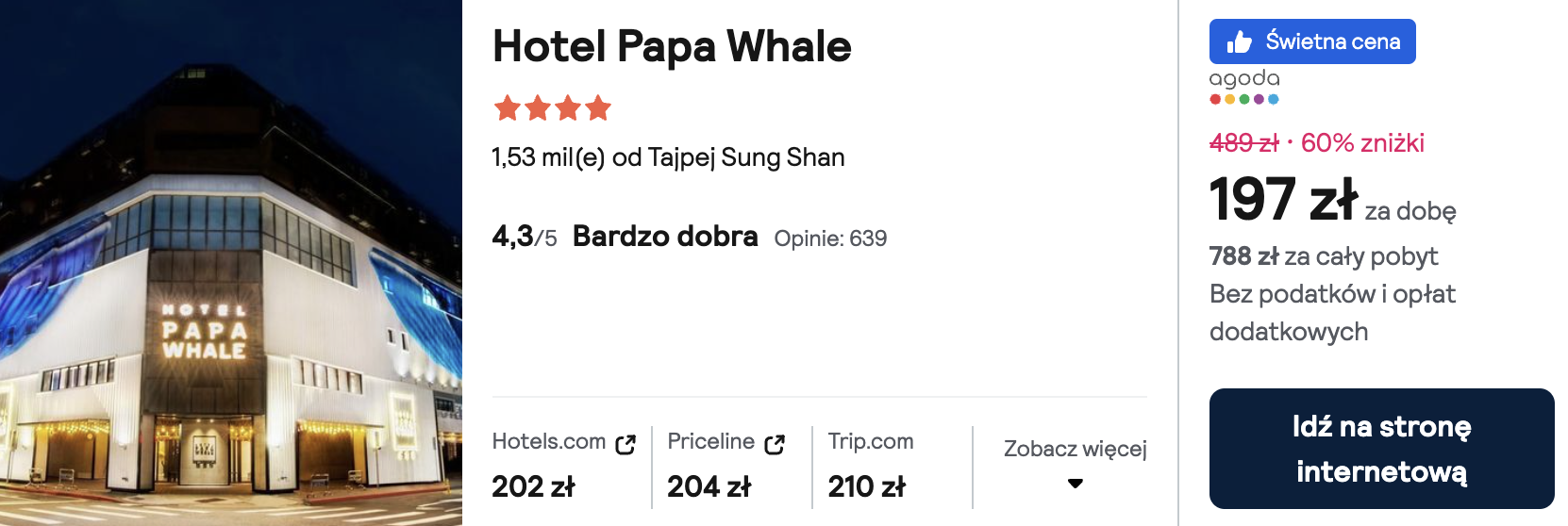
Task: Open external link icon beside Hotels.com
Action: [x=626, y=444]
